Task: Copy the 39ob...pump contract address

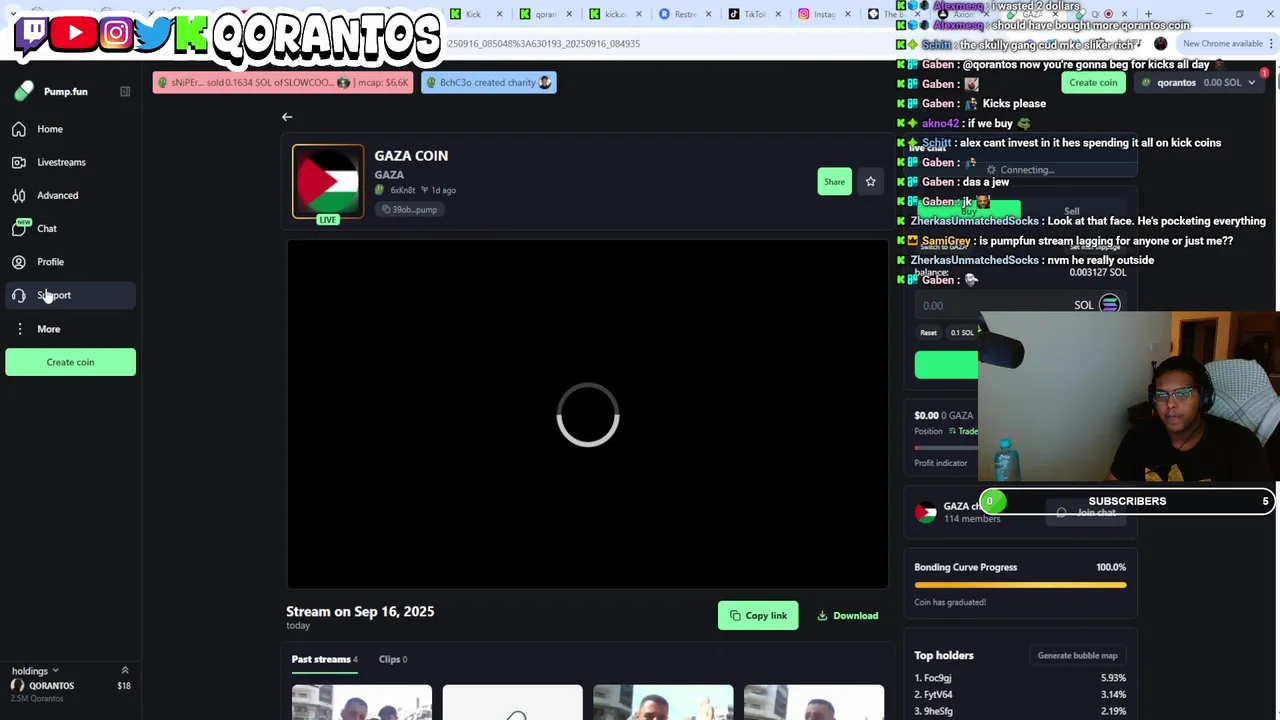Action: (409, 209)
